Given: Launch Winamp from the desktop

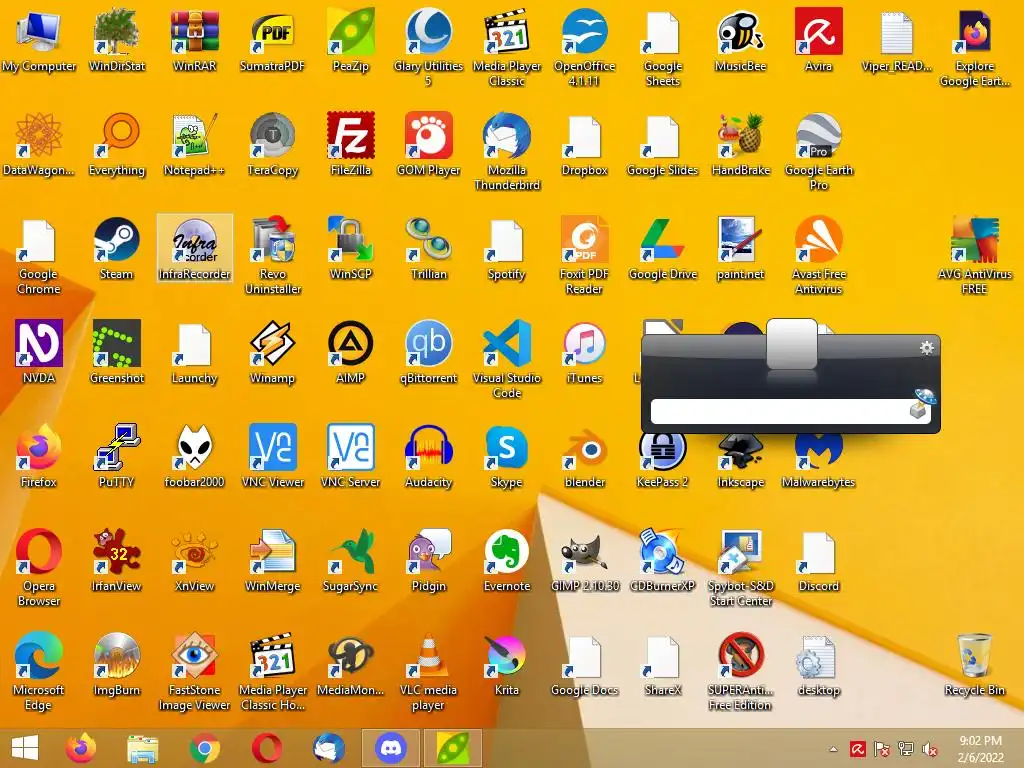Looking at the screenshot, I should 272,353.
